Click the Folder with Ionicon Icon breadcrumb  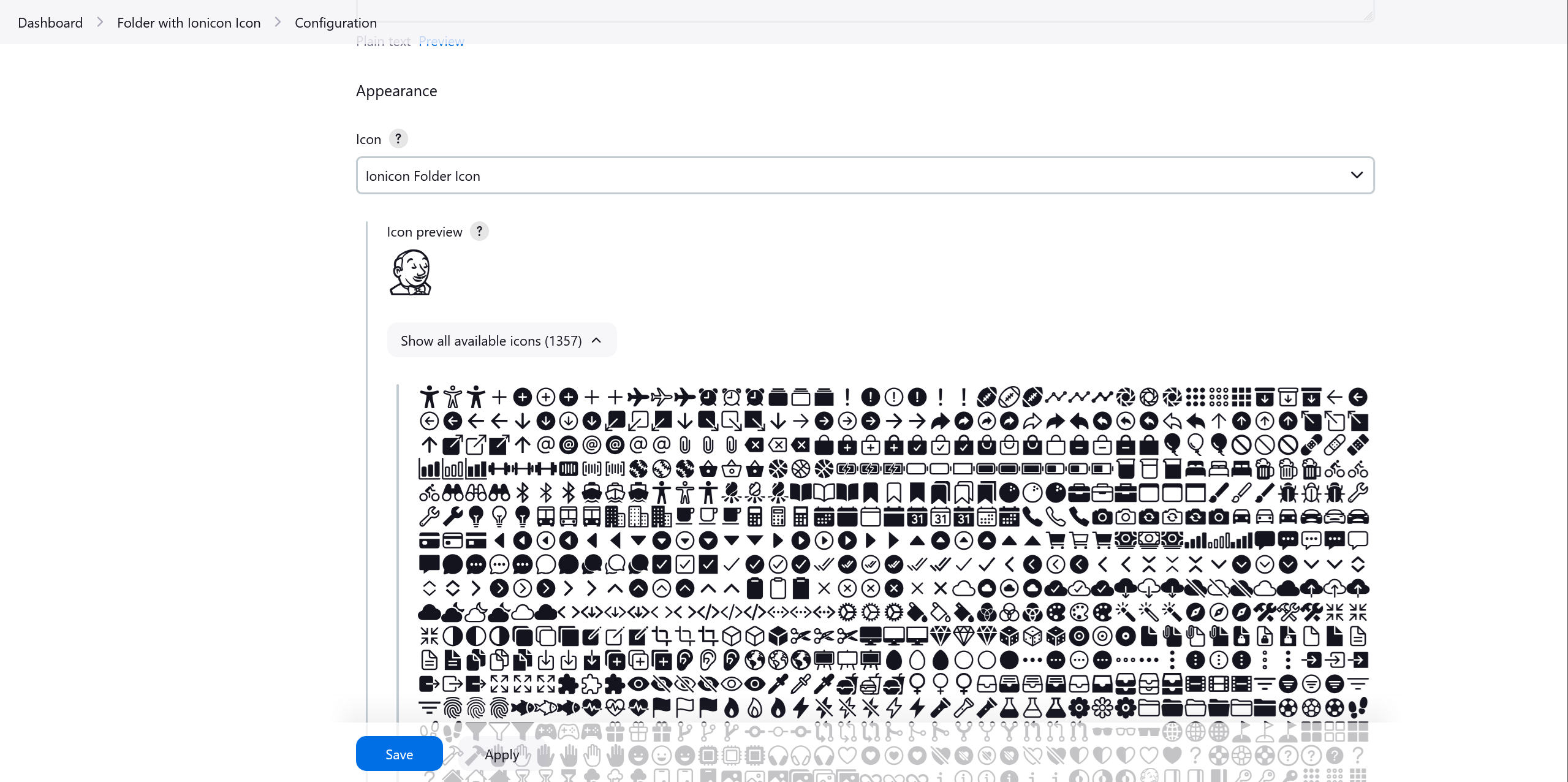pyautogui.click(x=189, y=22)
